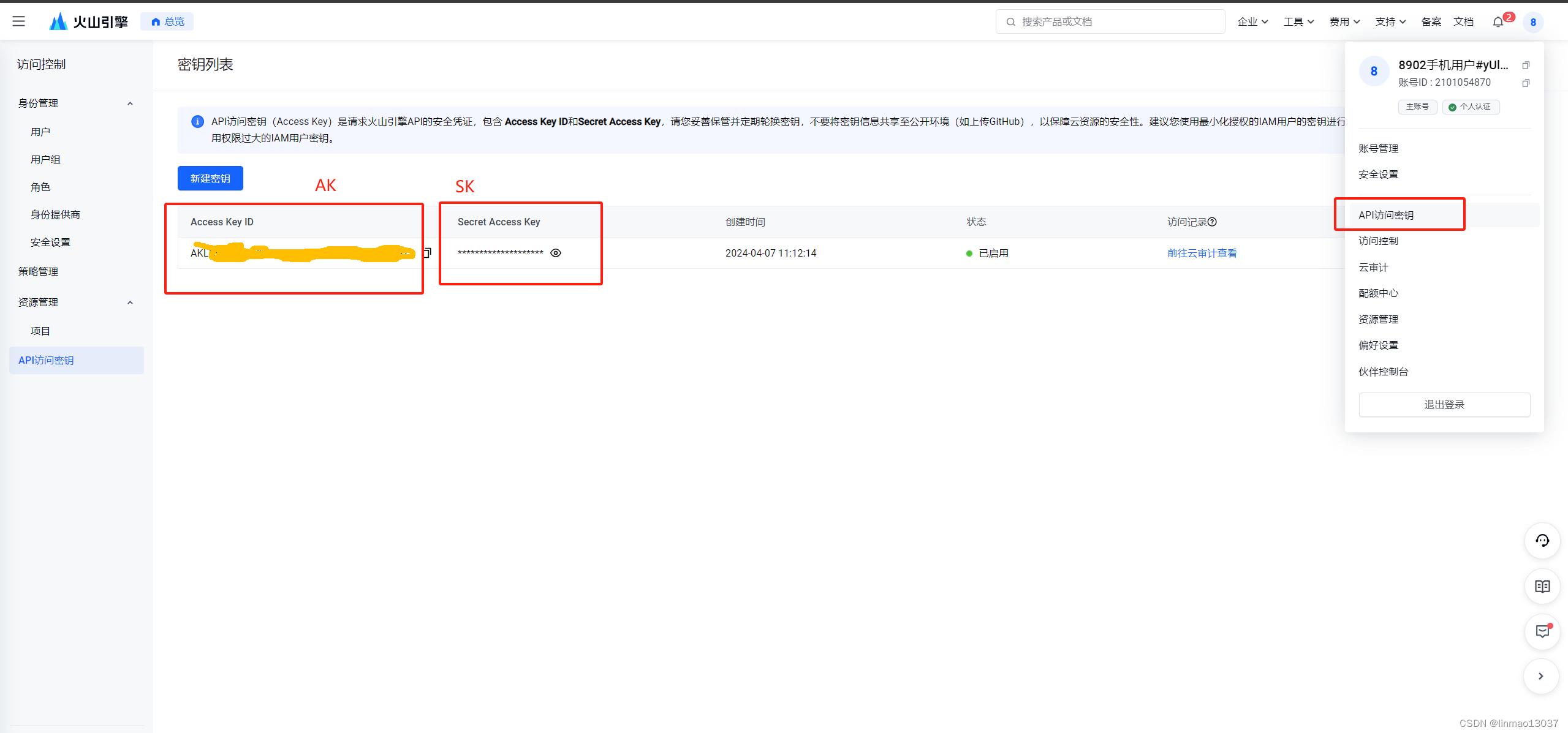Copy the account ID number
The width and height of the screenshot is (1568, 733).
[x=1526, y=83]
